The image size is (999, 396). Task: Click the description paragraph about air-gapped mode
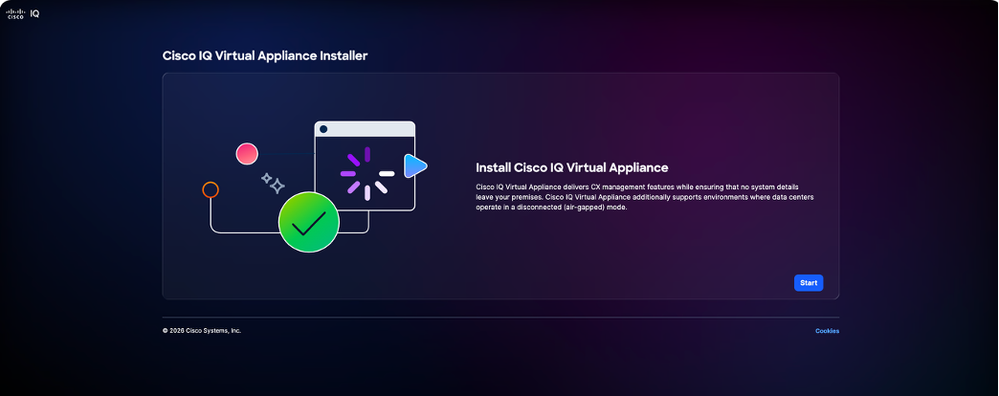[x=644, y=197]
